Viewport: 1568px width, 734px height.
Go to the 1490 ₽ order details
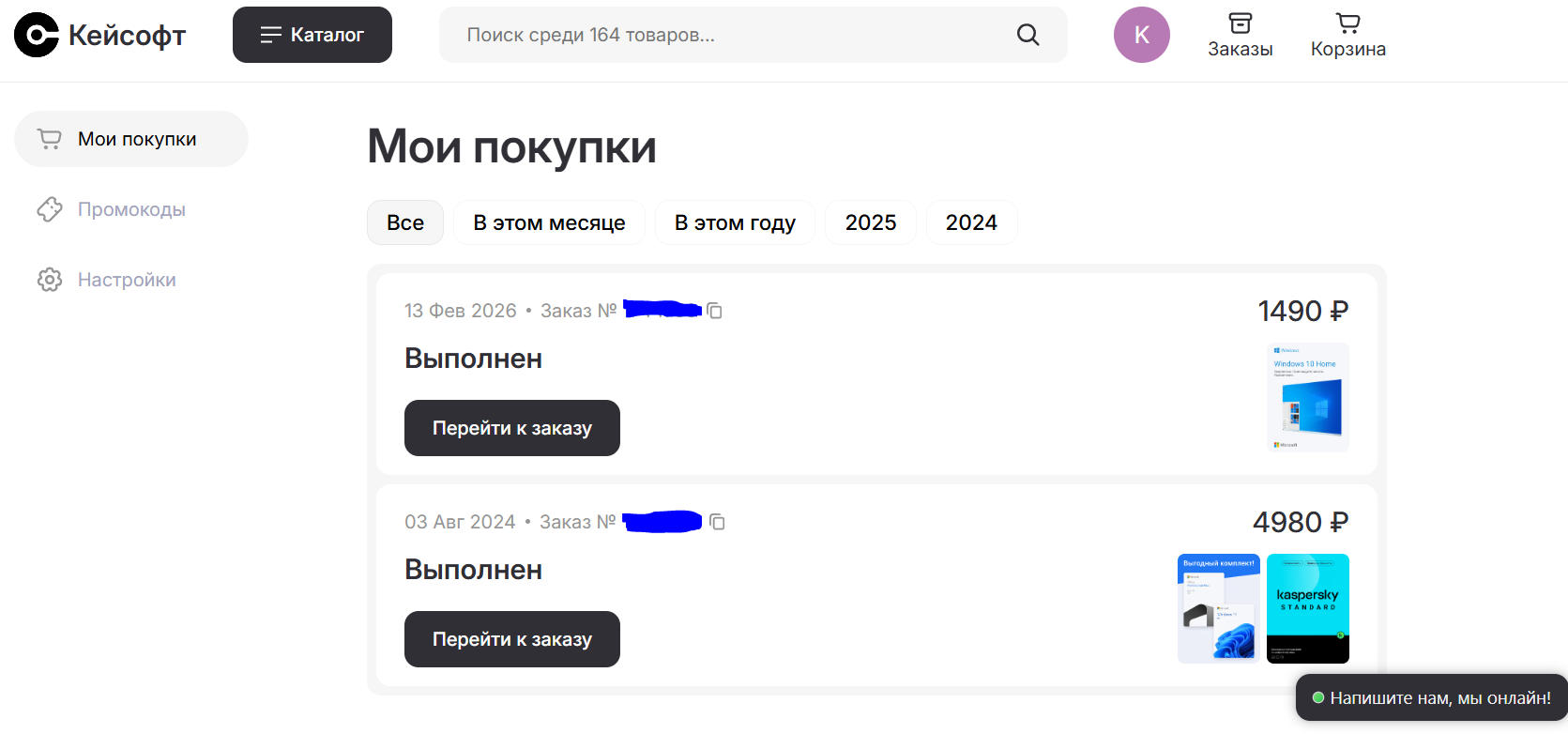(x=511, y=428)
